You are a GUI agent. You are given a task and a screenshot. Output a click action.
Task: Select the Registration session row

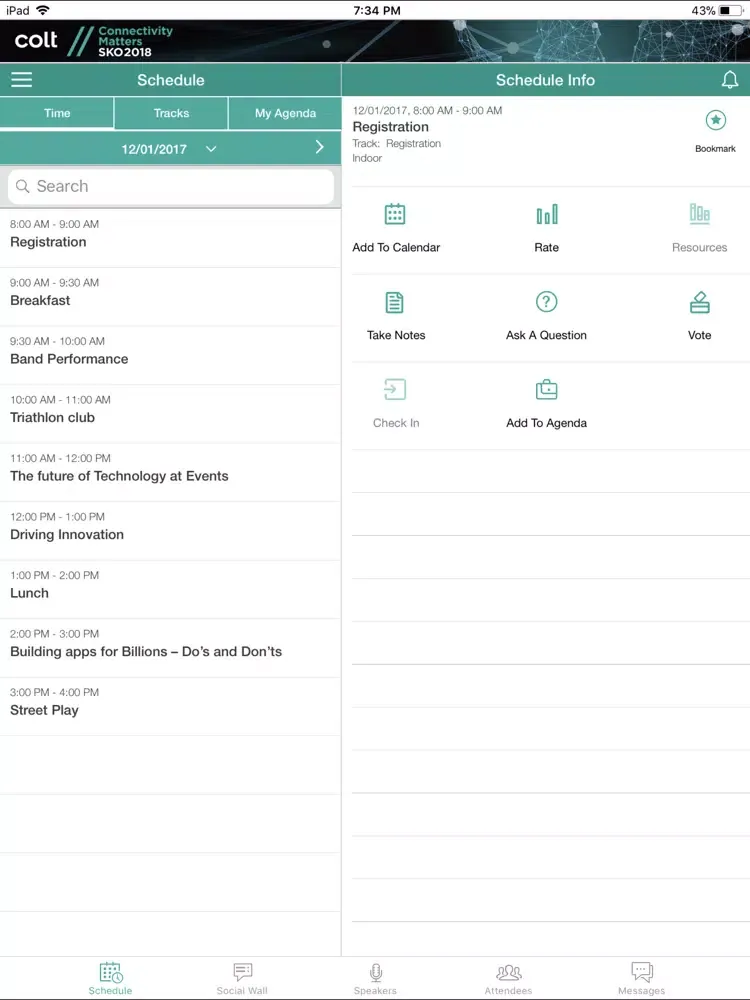click(170, 239)
